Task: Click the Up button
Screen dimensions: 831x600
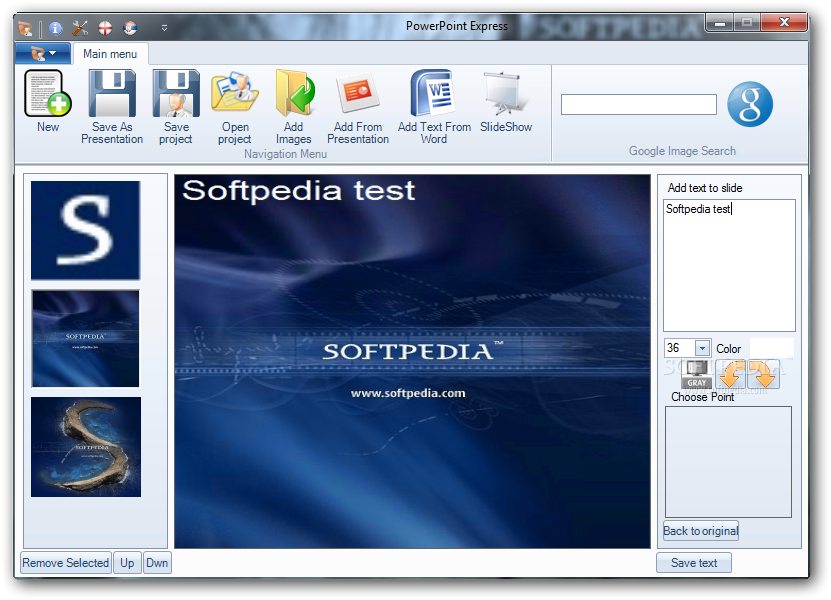Action: point(127,562)
